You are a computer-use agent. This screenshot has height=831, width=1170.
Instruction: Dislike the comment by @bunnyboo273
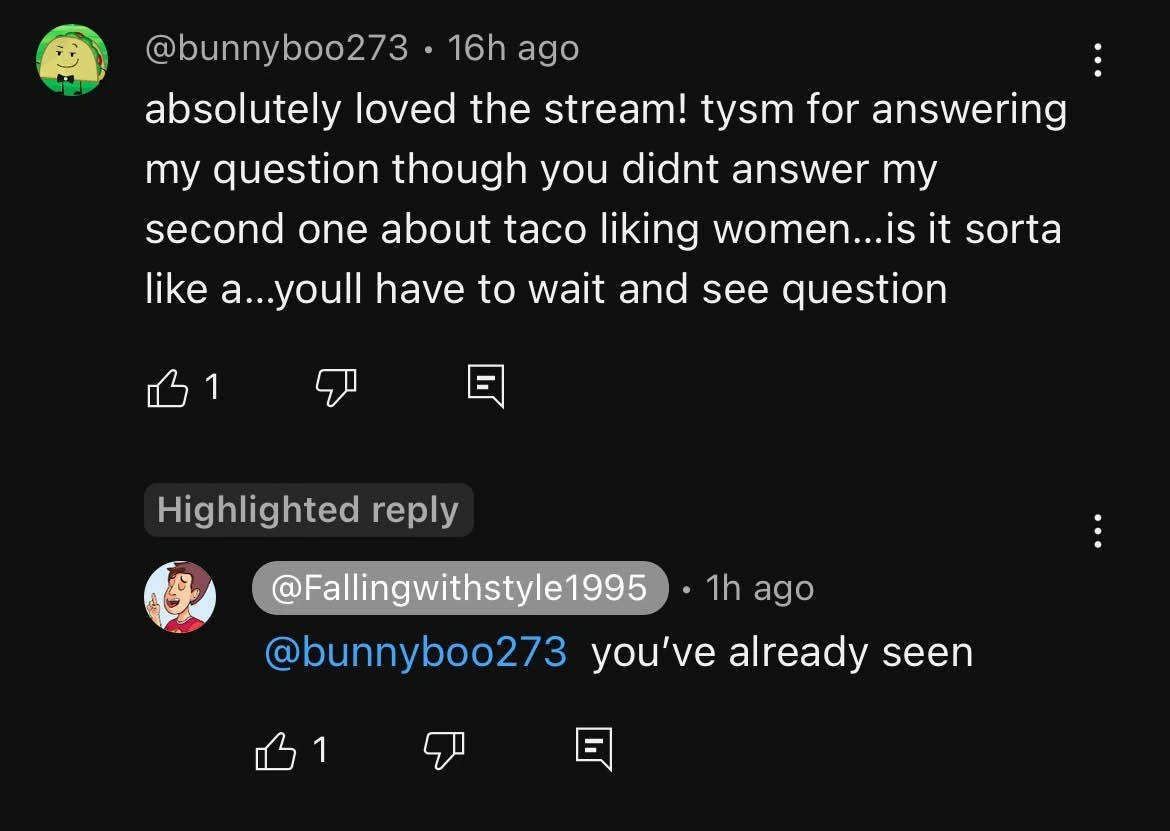337,388
